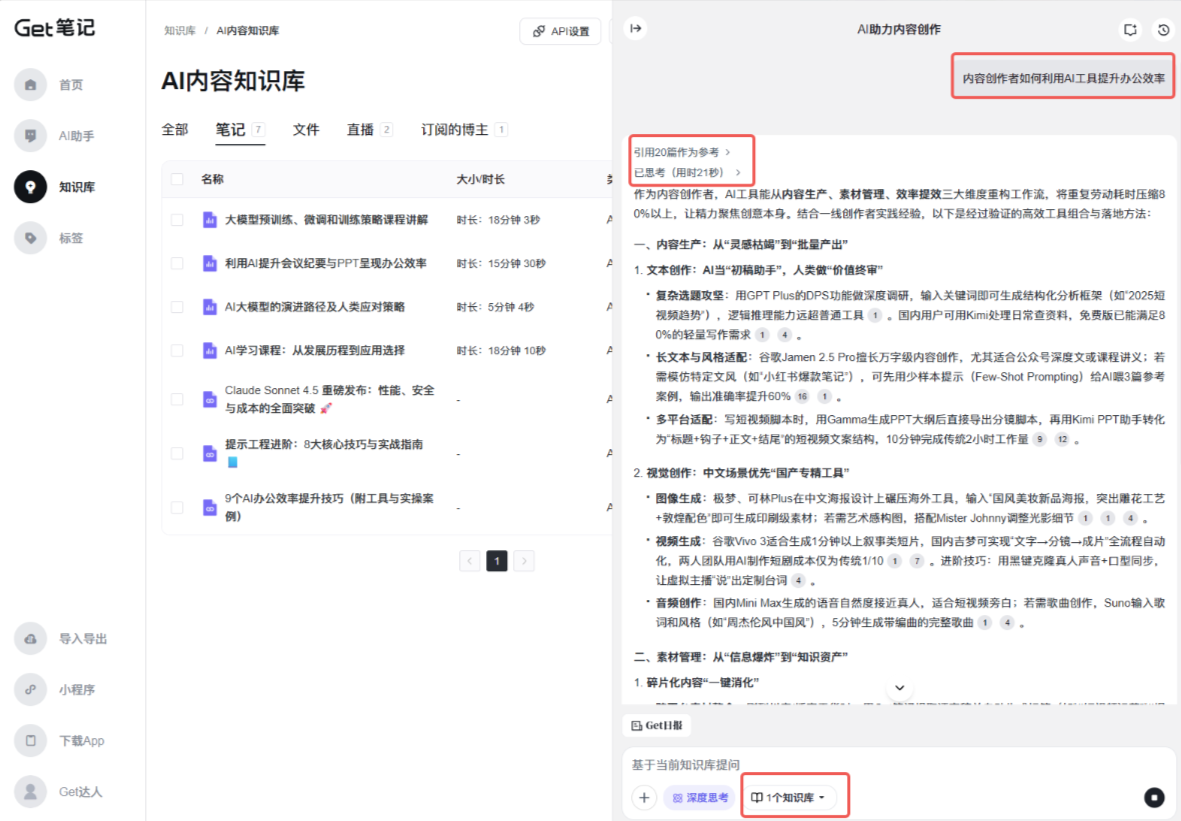The height and width of the screenshot is (821, 1181).
Task: Collapse the AI chat panel arrow icon
Action: [634, 29]
